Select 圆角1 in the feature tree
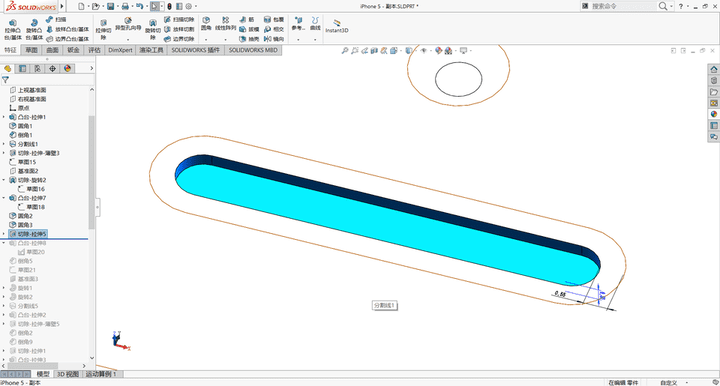The image size is (720, 386). (x=21, y=126)
